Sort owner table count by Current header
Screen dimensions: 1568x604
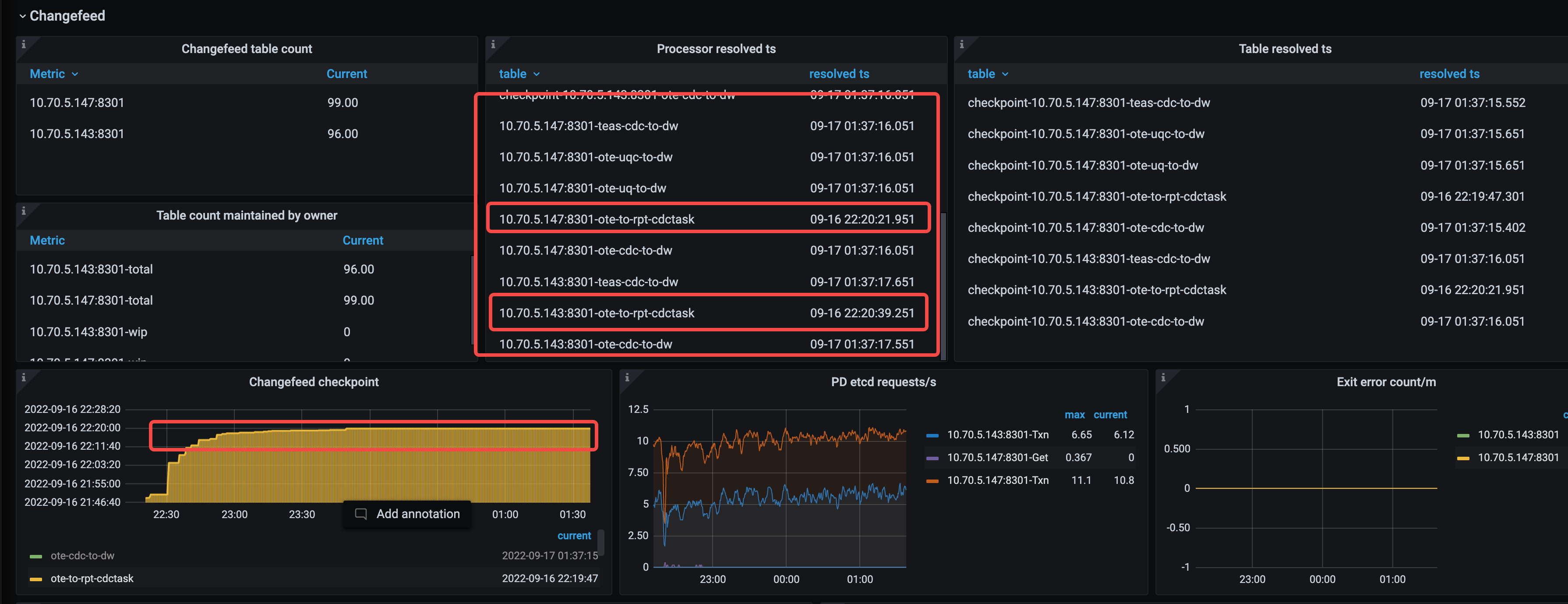[363, 241]
